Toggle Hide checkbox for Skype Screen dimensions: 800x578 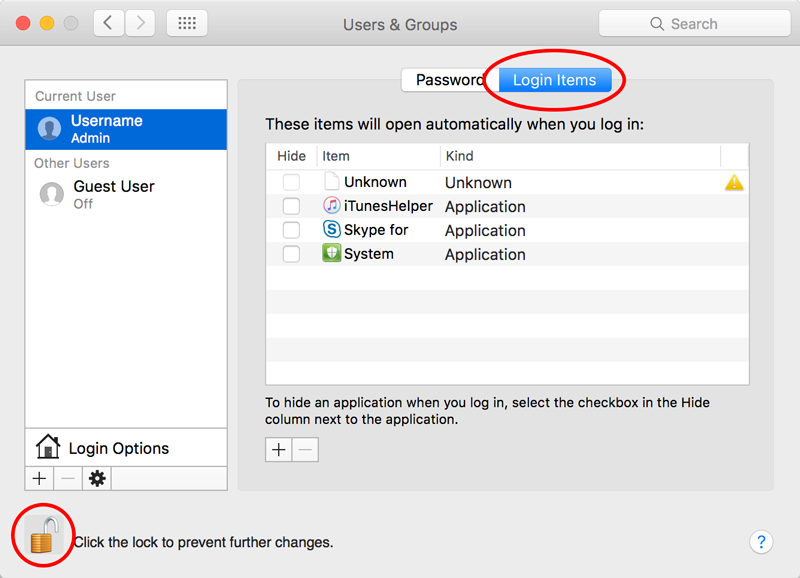[x=291, y=230]
